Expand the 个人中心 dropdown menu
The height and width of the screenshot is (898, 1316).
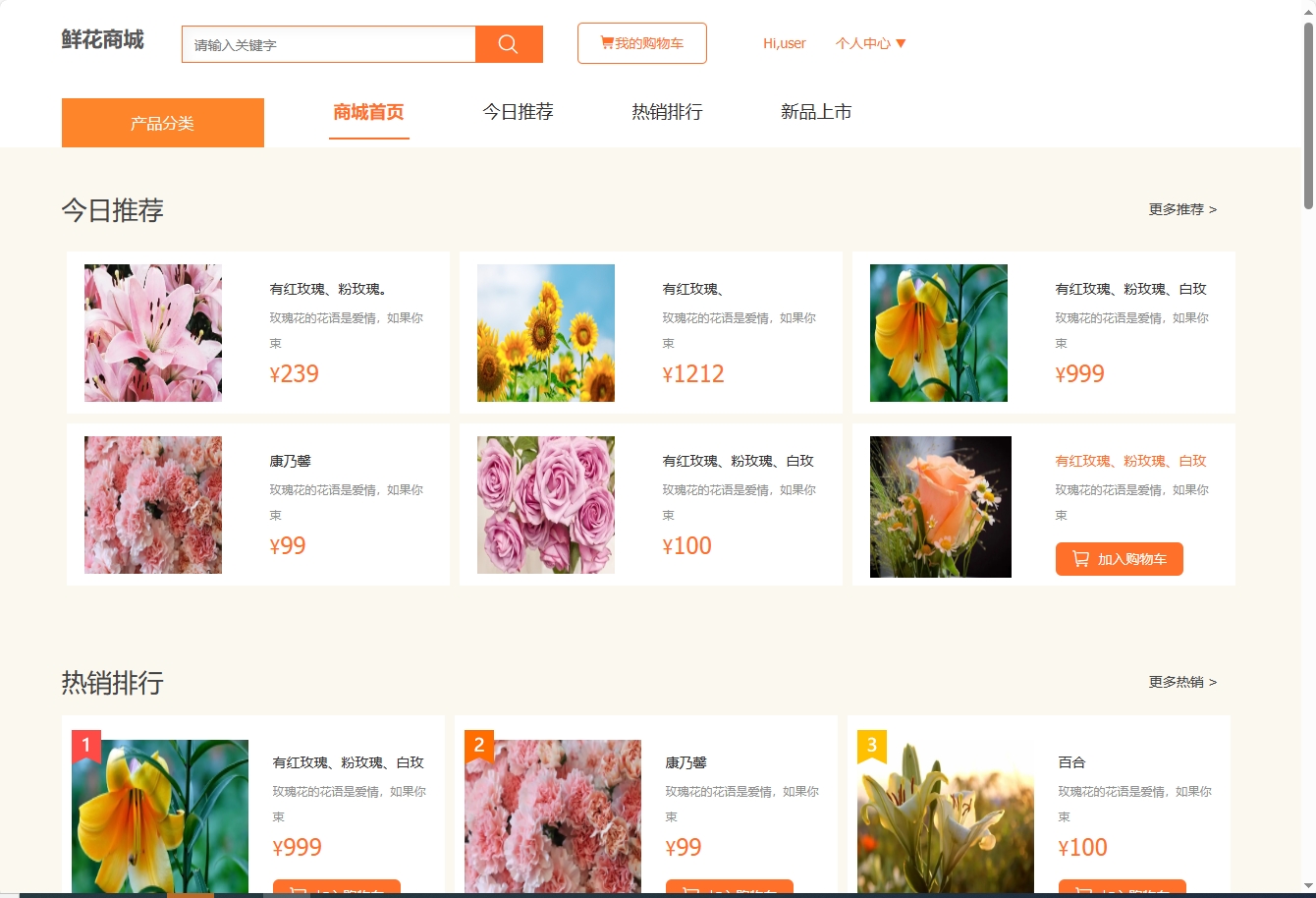click(x=871, y=43)
